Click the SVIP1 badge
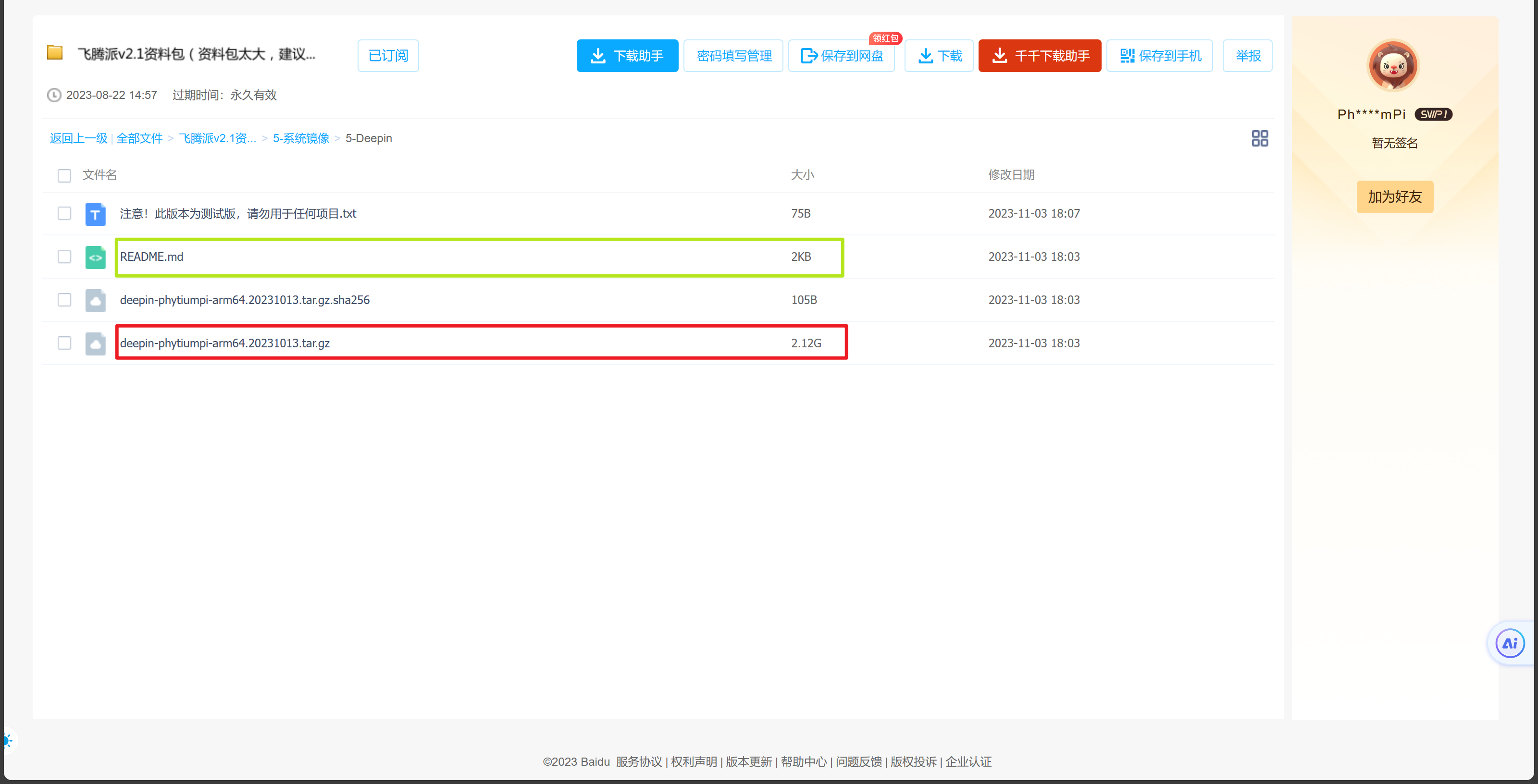The width and height of the screenshot is (1538, 784). [1433, 114]
